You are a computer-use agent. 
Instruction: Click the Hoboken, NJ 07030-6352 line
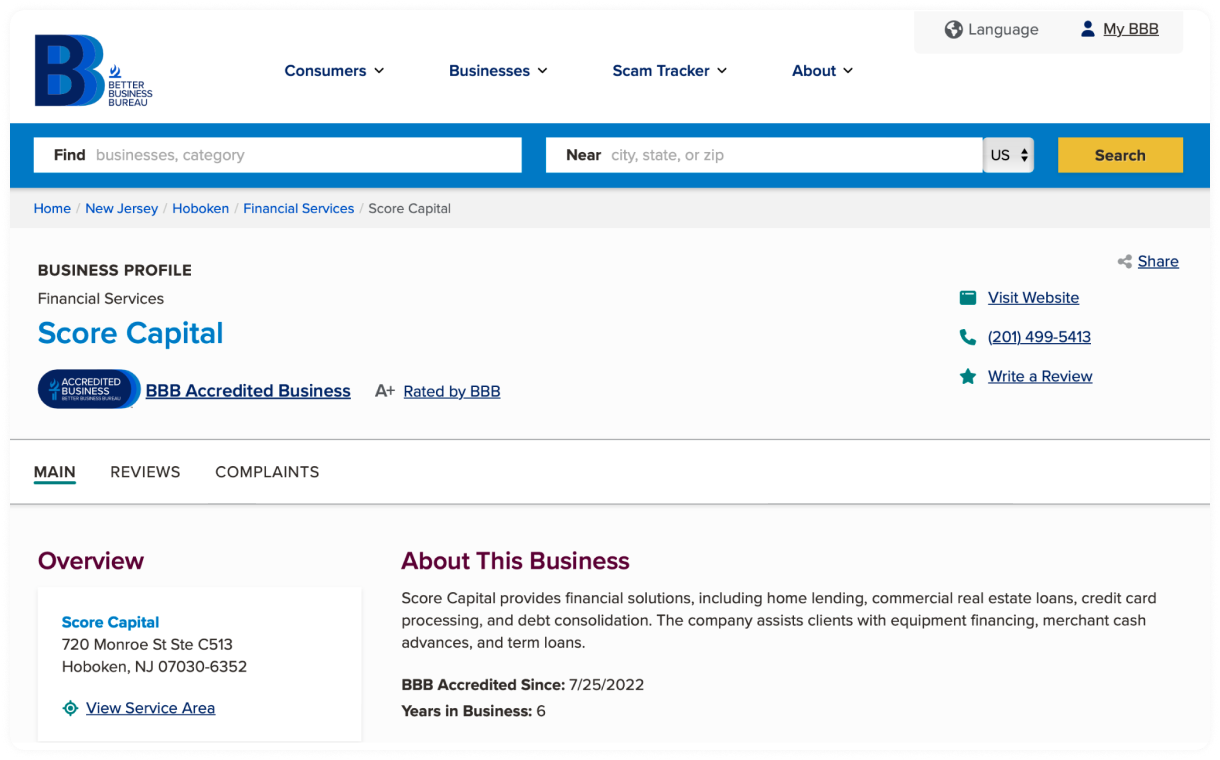154,667
